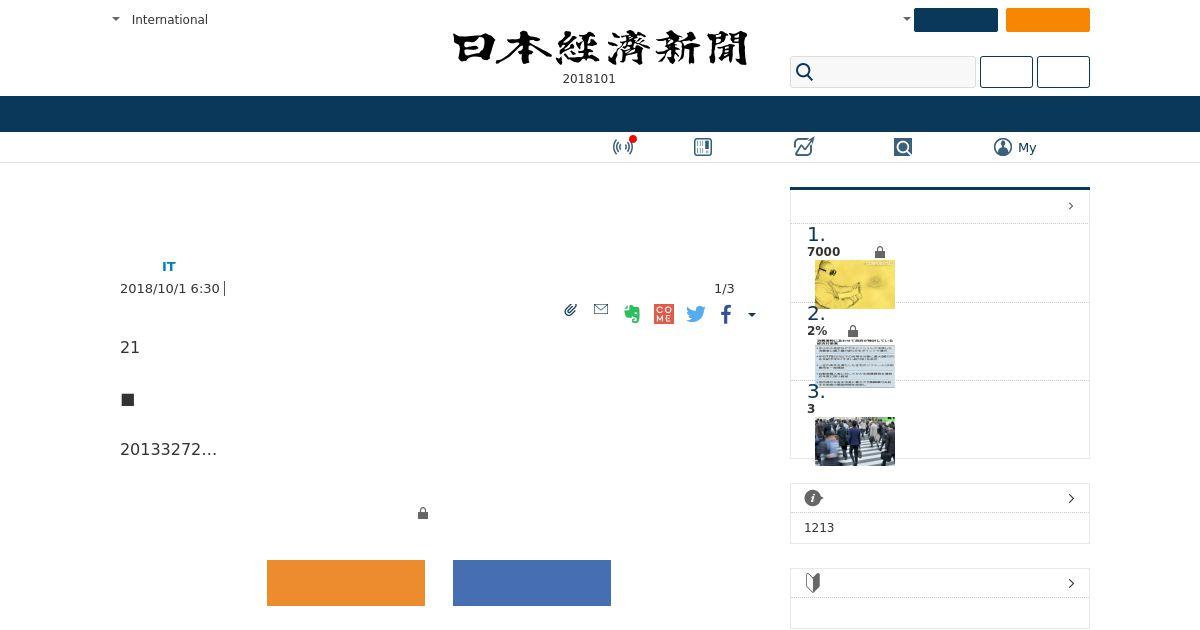Share the article on Twitter
Image resolution: width=1200 pixels, height=630 pixels.
(x=696, y=314)
